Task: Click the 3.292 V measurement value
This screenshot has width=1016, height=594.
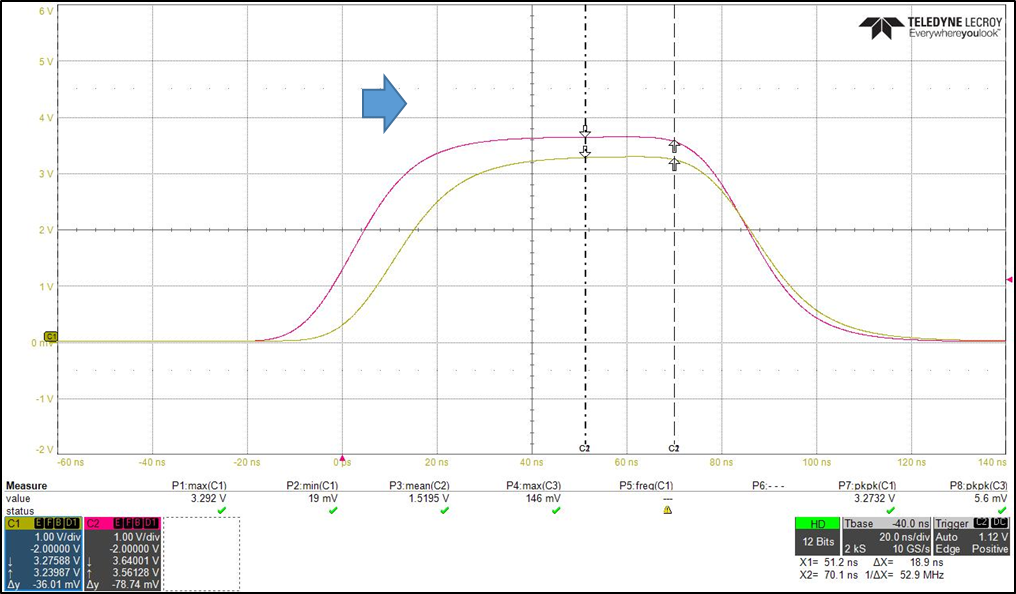Action: pyautogui.click(x=211, y=499)
